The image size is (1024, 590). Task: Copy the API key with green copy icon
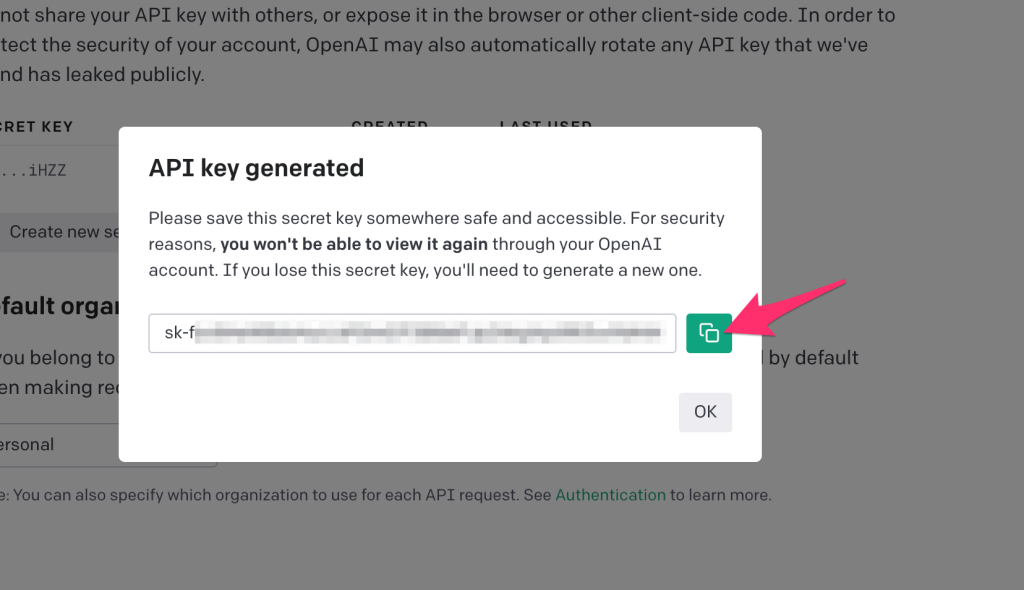pyautogui.click(x=709, y=333)
